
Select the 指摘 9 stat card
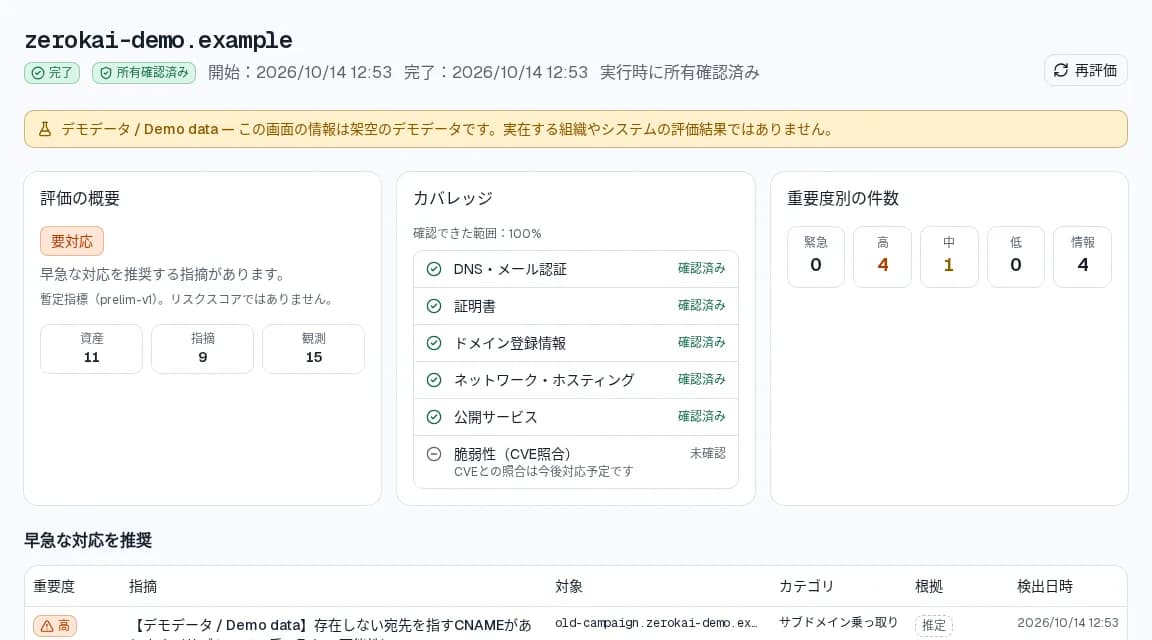203,348
